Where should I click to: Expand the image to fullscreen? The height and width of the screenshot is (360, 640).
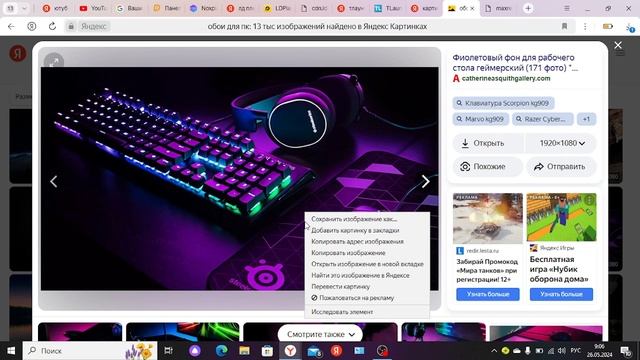[54, 62]
